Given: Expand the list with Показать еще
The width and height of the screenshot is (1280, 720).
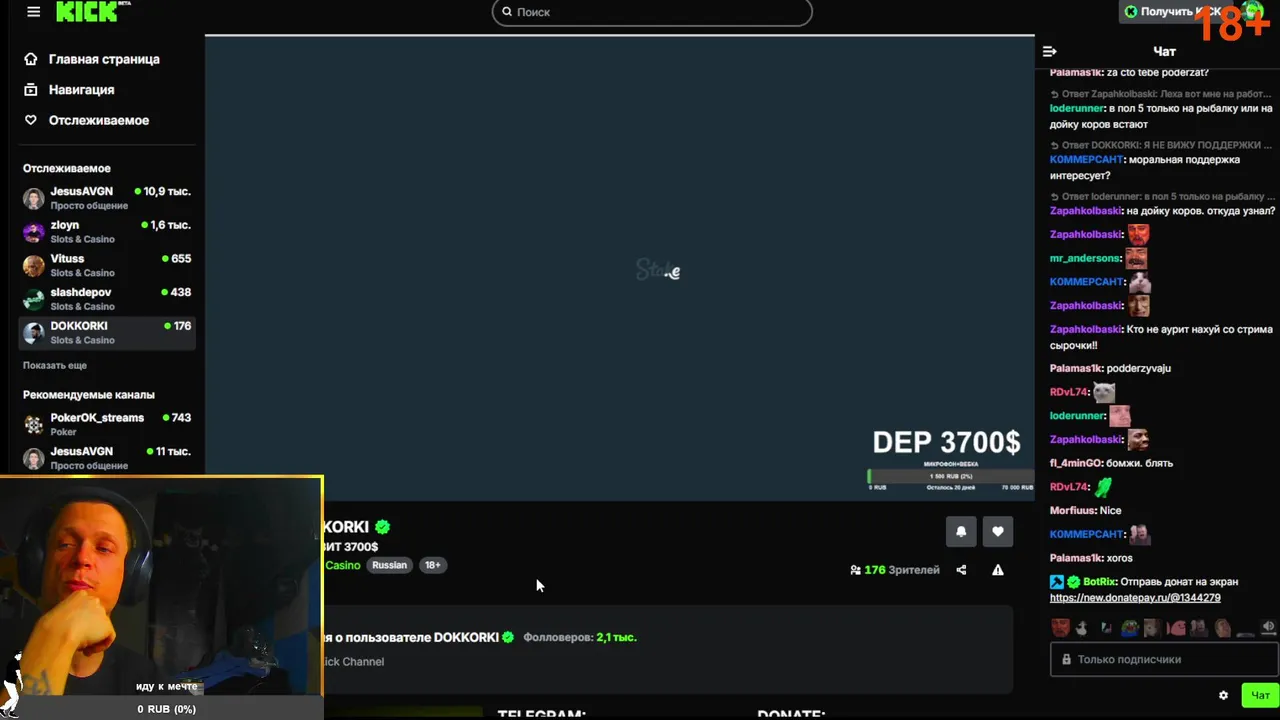Looking at the screenshot, I should [55, 365].
